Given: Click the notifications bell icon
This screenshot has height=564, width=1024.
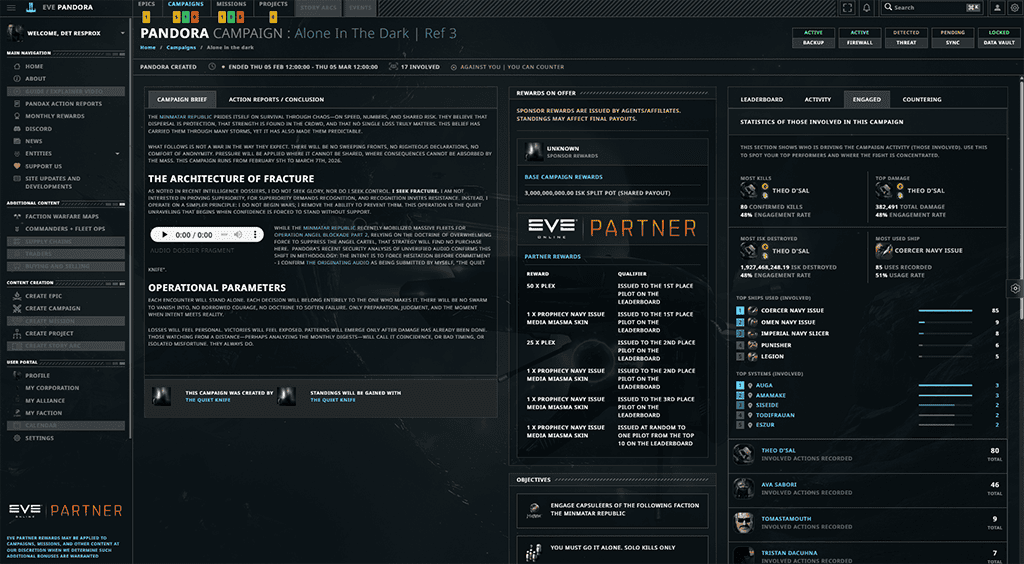Looking at the screenshot, I should tap(867, 8).
